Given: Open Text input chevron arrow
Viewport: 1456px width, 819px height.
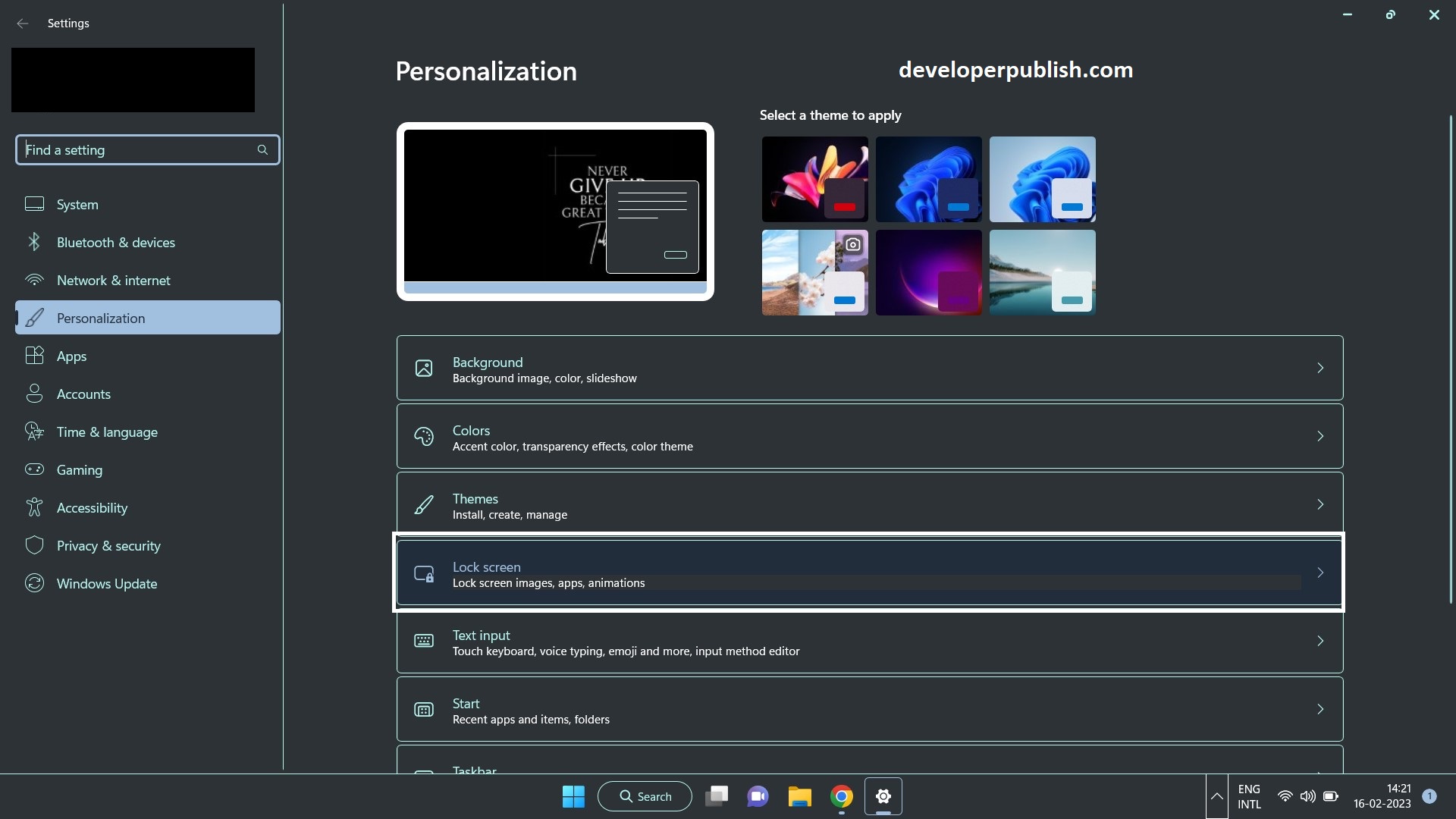Looking at the screenshot, I should point(1320,642).
